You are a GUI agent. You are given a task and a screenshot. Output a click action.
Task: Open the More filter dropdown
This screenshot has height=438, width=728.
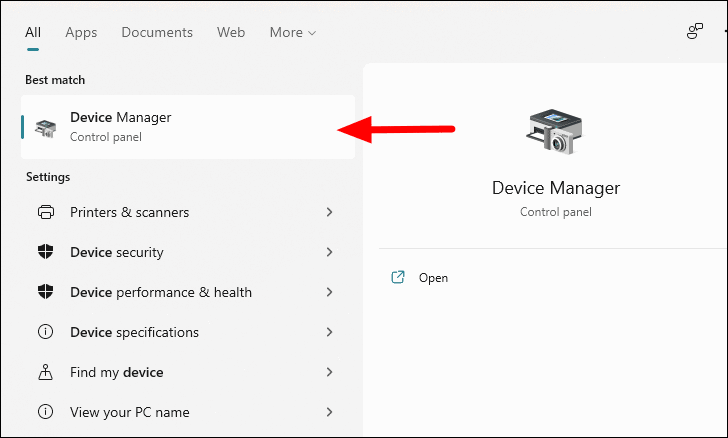[x=292, y=33]
